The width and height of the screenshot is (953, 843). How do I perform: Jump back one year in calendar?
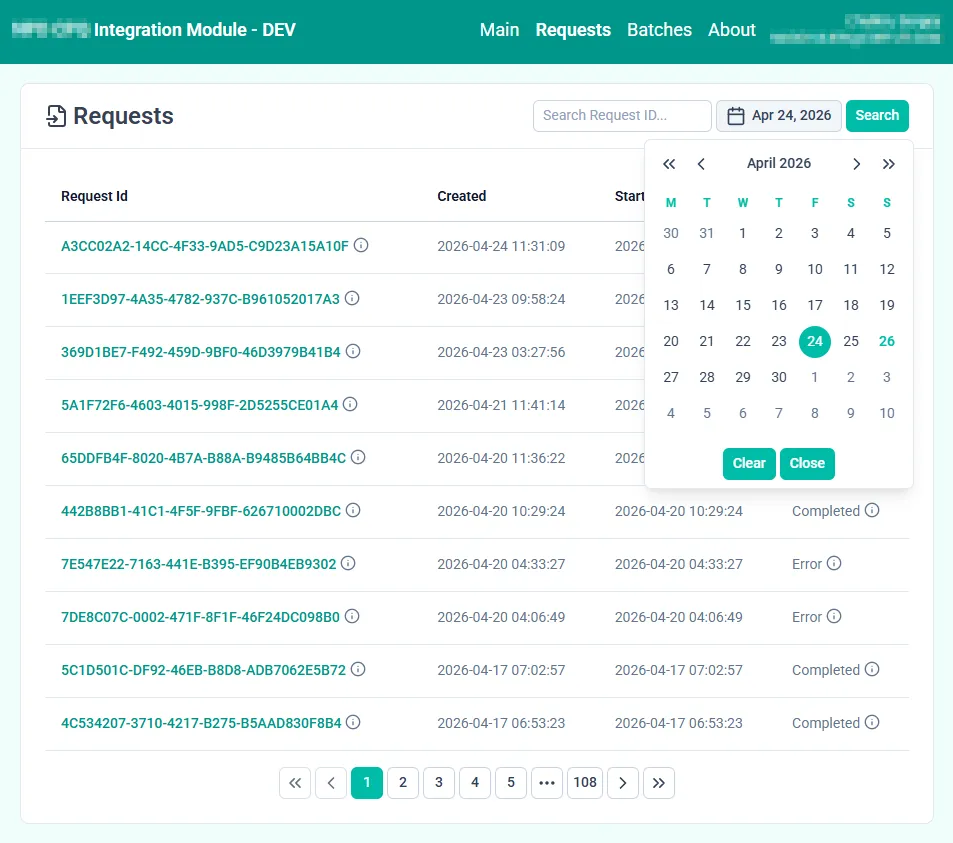coord(670,164)
